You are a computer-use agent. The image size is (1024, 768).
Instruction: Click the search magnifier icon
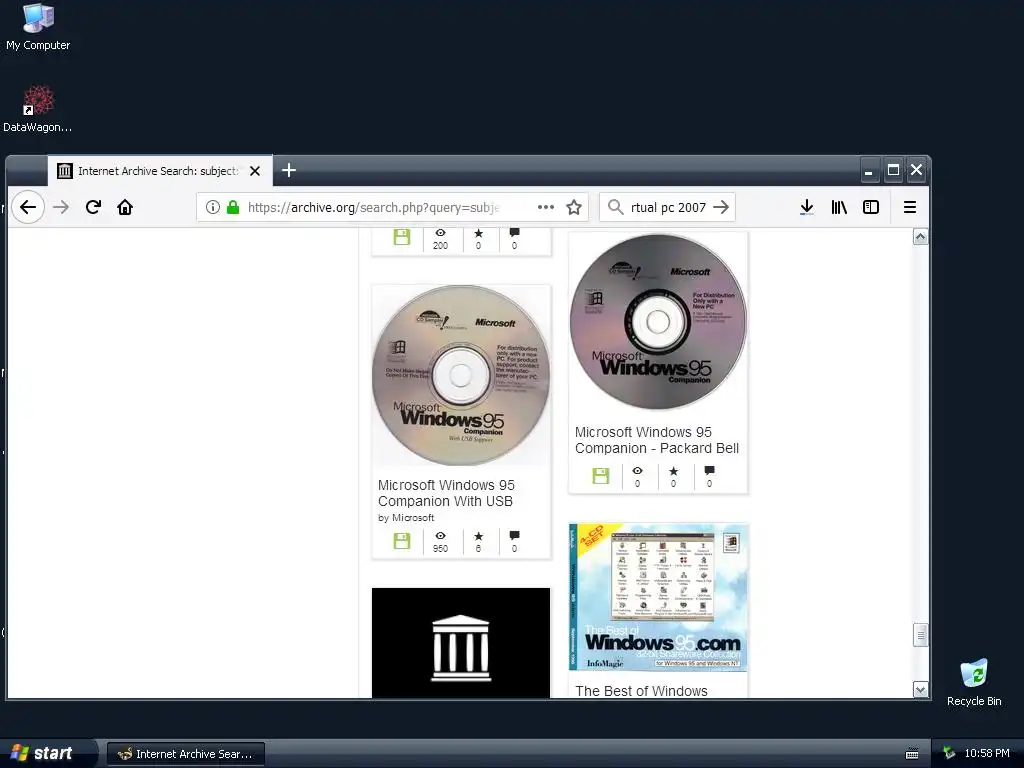pyautogui.click(x=615, y=207)
